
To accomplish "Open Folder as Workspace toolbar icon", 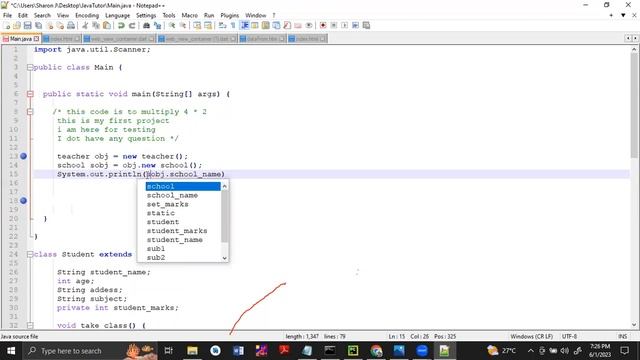I will [298, 25].
